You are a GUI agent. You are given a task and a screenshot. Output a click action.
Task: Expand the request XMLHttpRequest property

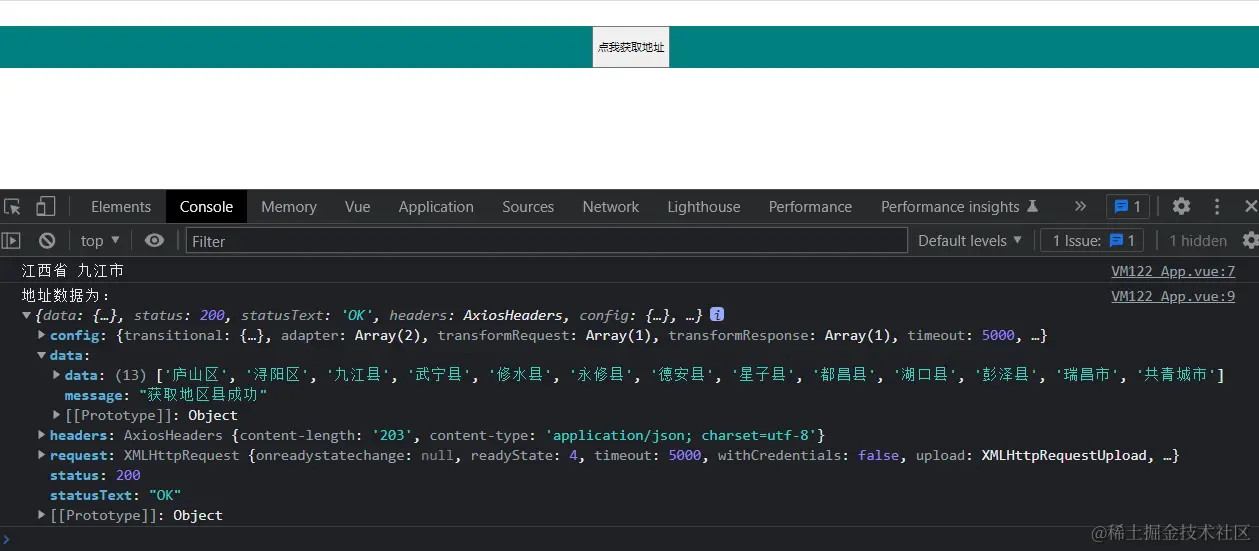(41, 455)
